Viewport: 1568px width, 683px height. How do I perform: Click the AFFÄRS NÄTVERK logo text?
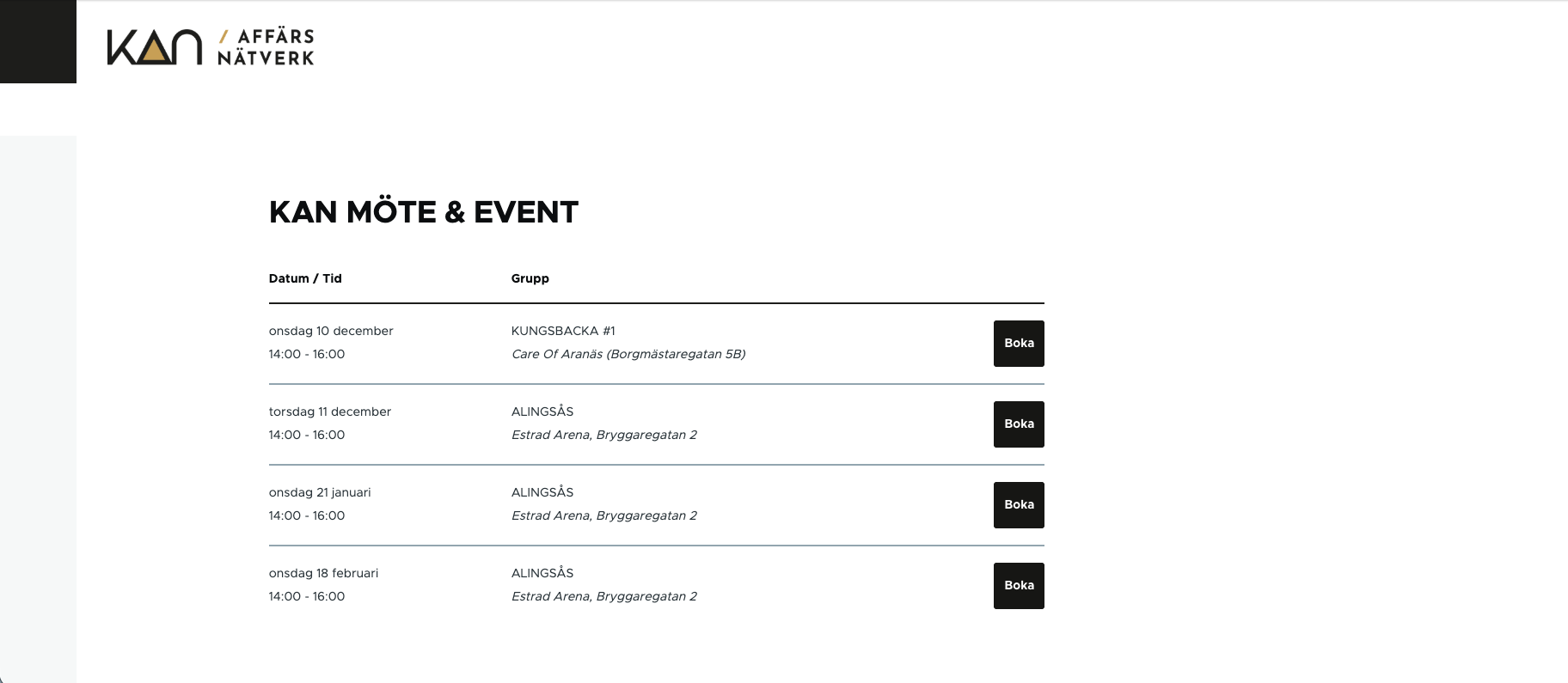click(266, 47)
